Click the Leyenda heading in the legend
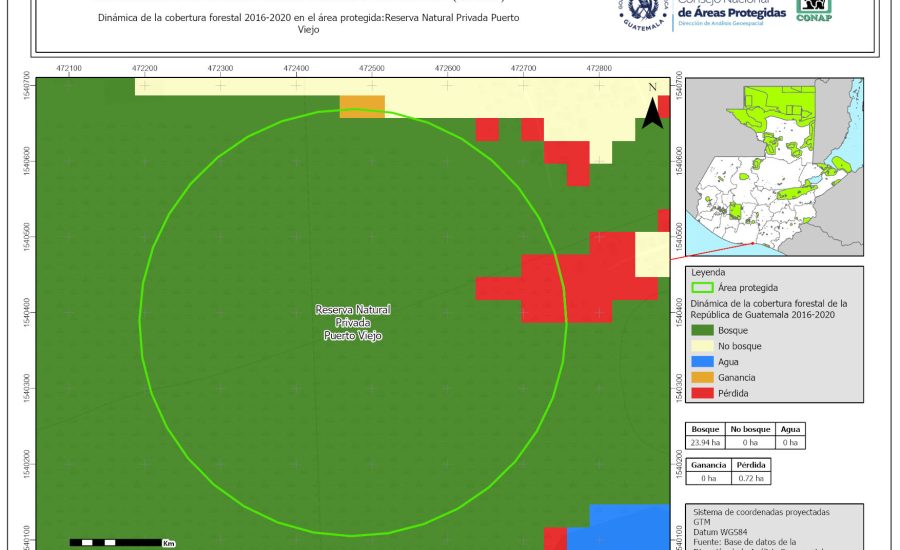 pos(708,271)
